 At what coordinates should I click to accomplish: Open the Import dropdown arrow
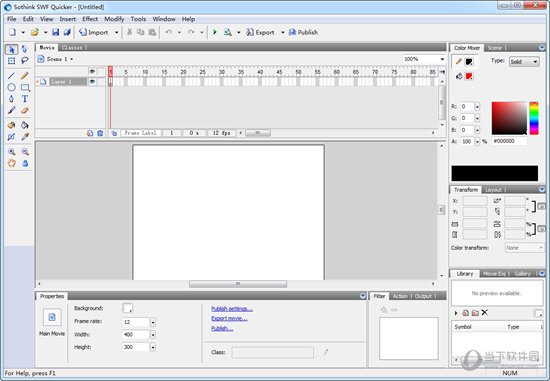coord(116,33)
